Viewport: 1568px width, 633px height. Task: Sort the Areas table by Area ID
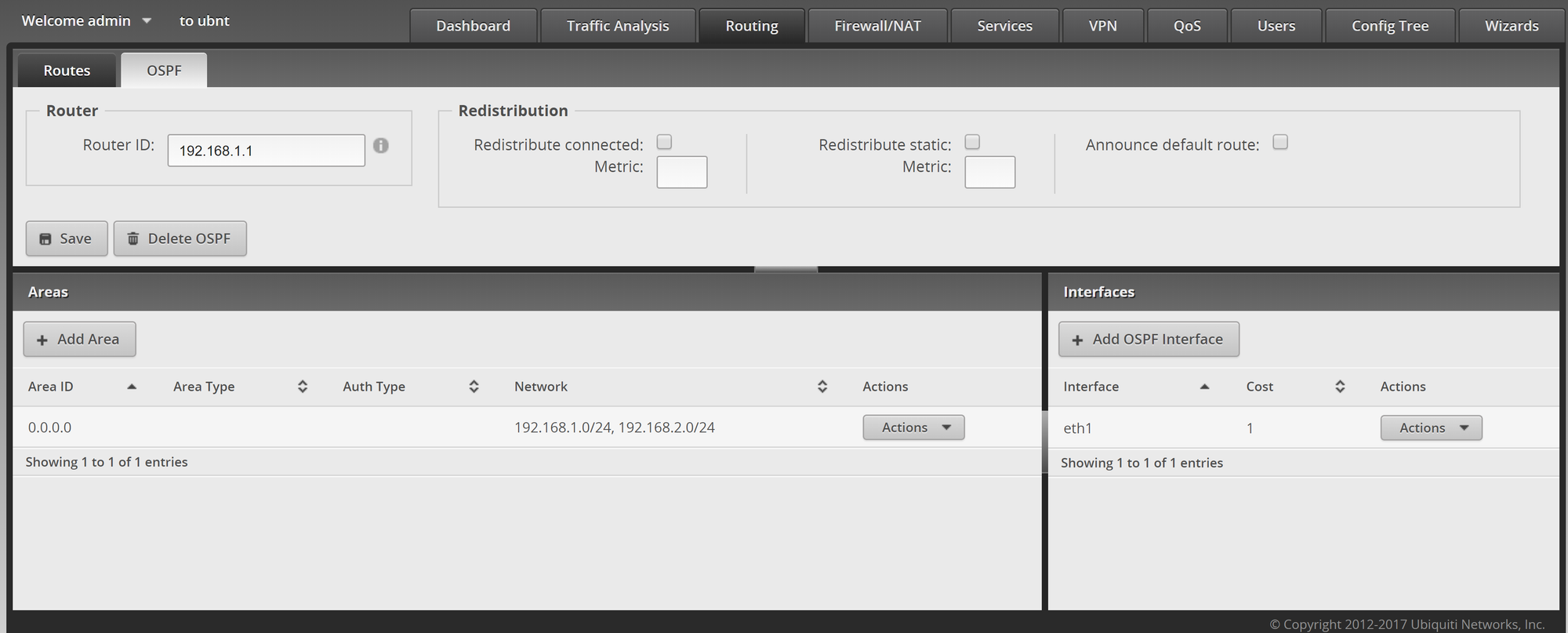click(x=131, y=387)
